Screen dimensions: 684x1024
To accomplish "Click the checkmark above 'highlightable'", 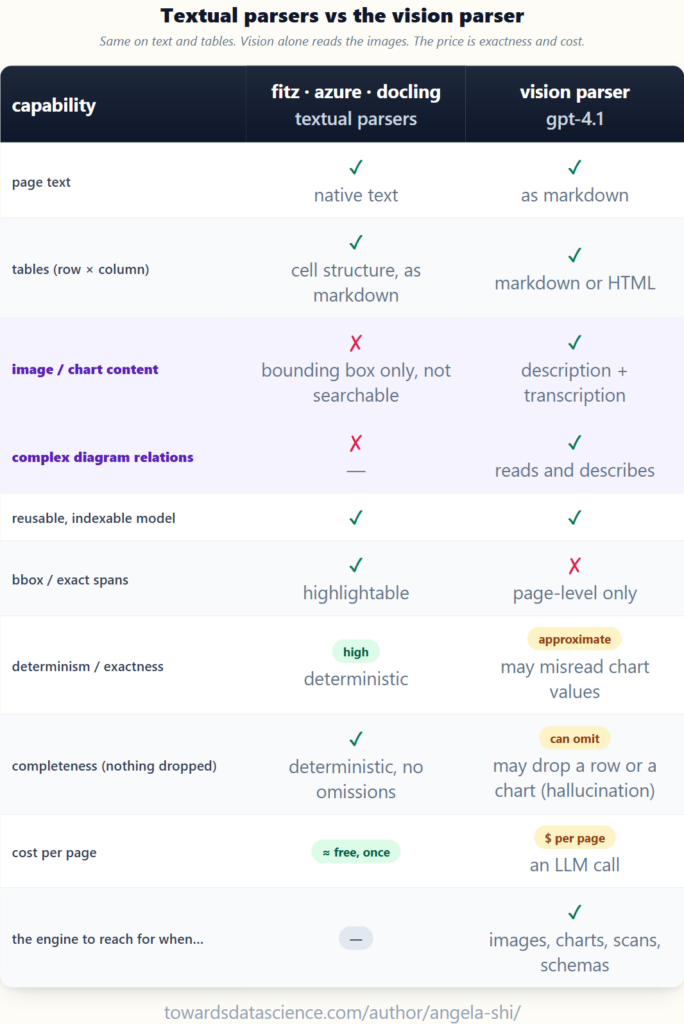I will pos(355,565).
